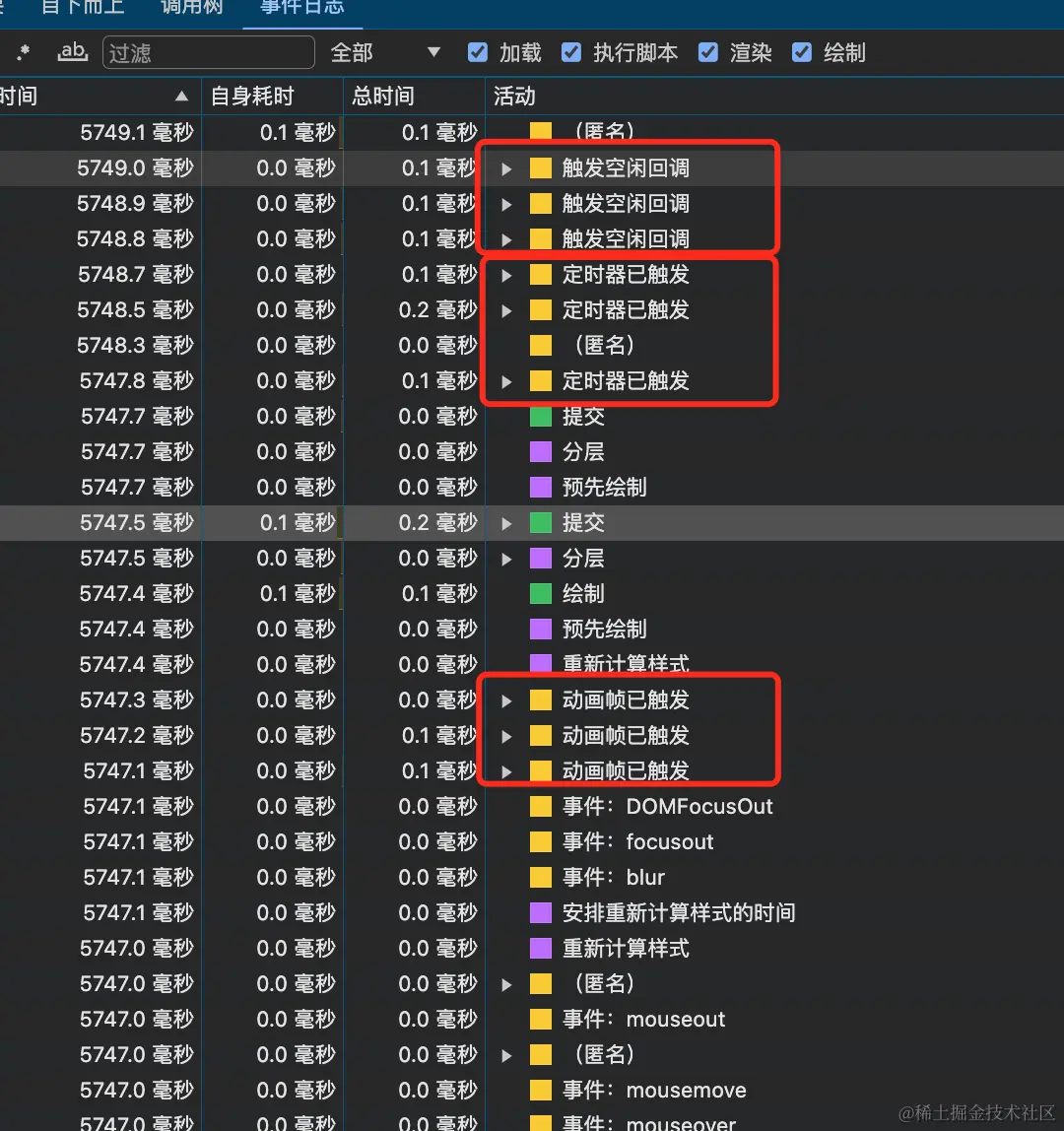Click the yellow icon beside 事件: blur
The image size is (1064, 1131).
(x=540, y=877)
